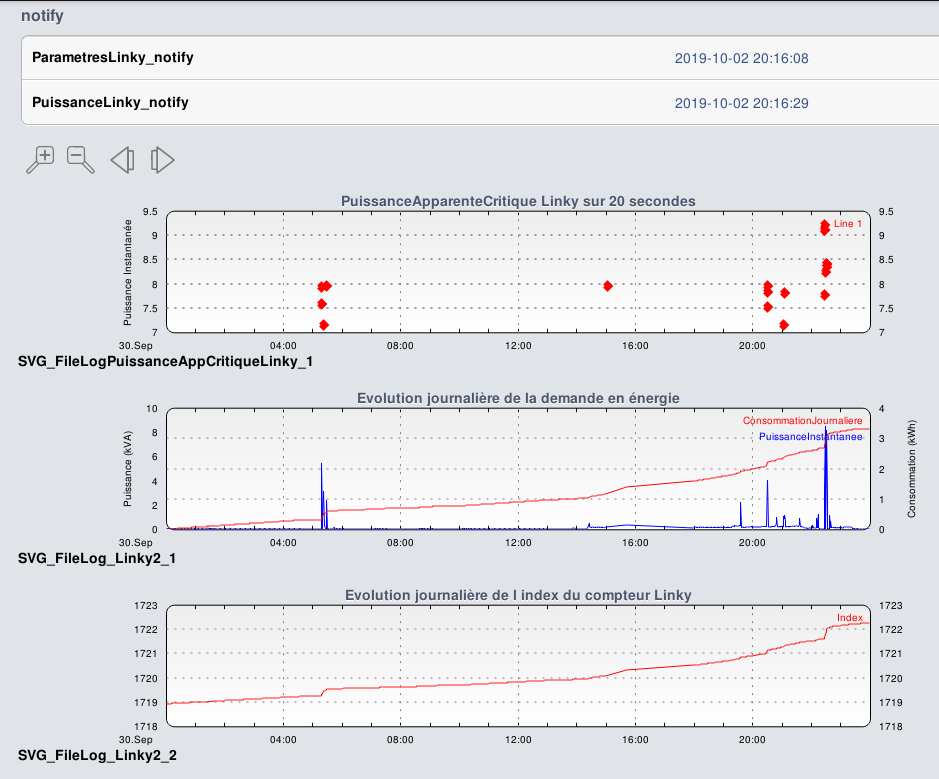This screenshot has width=939, height=779.
Task: Open the PuissanceLinky_notify device link
Action: click(110, 103)
